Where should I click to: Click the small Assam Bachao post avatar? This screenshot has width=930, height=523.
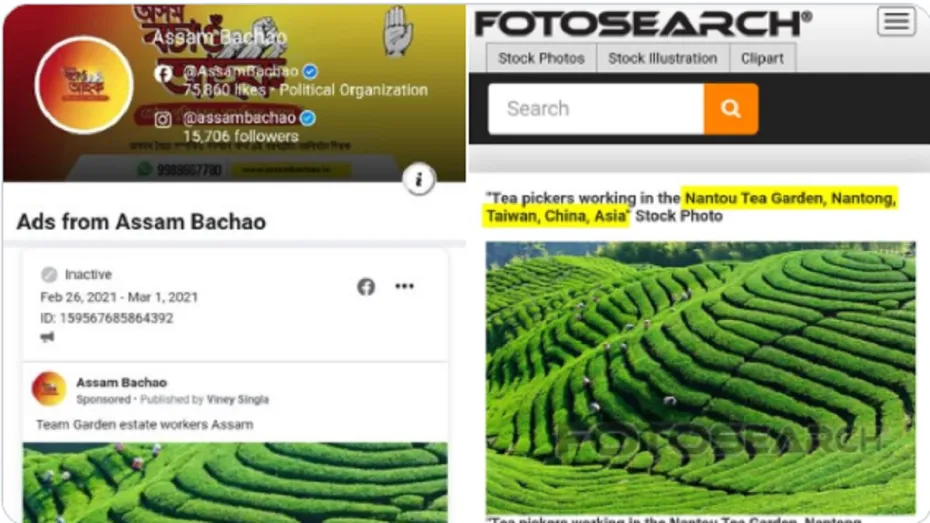click(x=49, y=389)
